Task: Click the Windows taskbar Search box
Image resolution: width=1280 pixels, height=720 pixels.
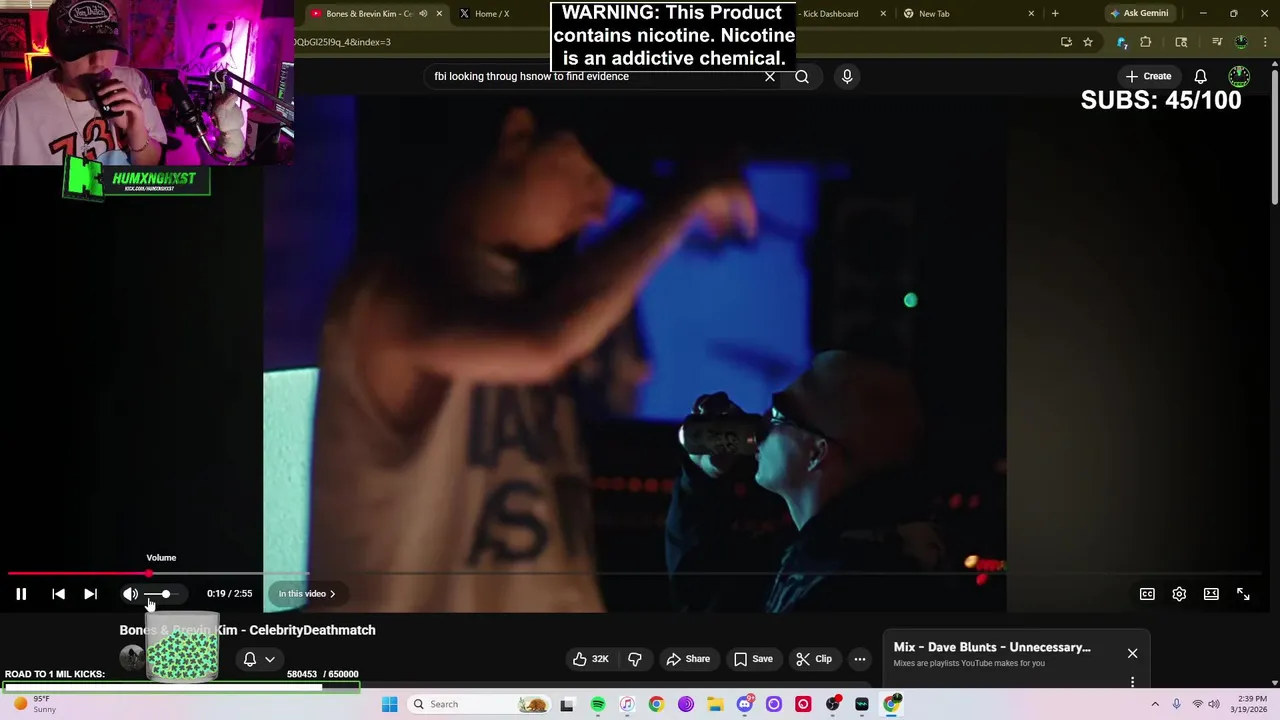Action: (480, 704)
